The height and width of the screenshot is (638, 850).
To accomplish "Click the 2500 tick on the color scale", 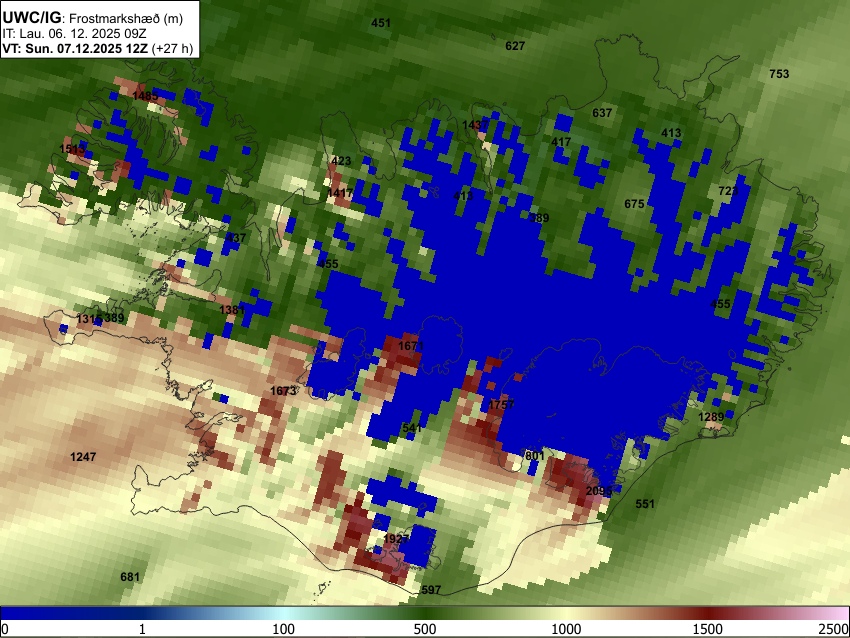I will click(834, 629).
